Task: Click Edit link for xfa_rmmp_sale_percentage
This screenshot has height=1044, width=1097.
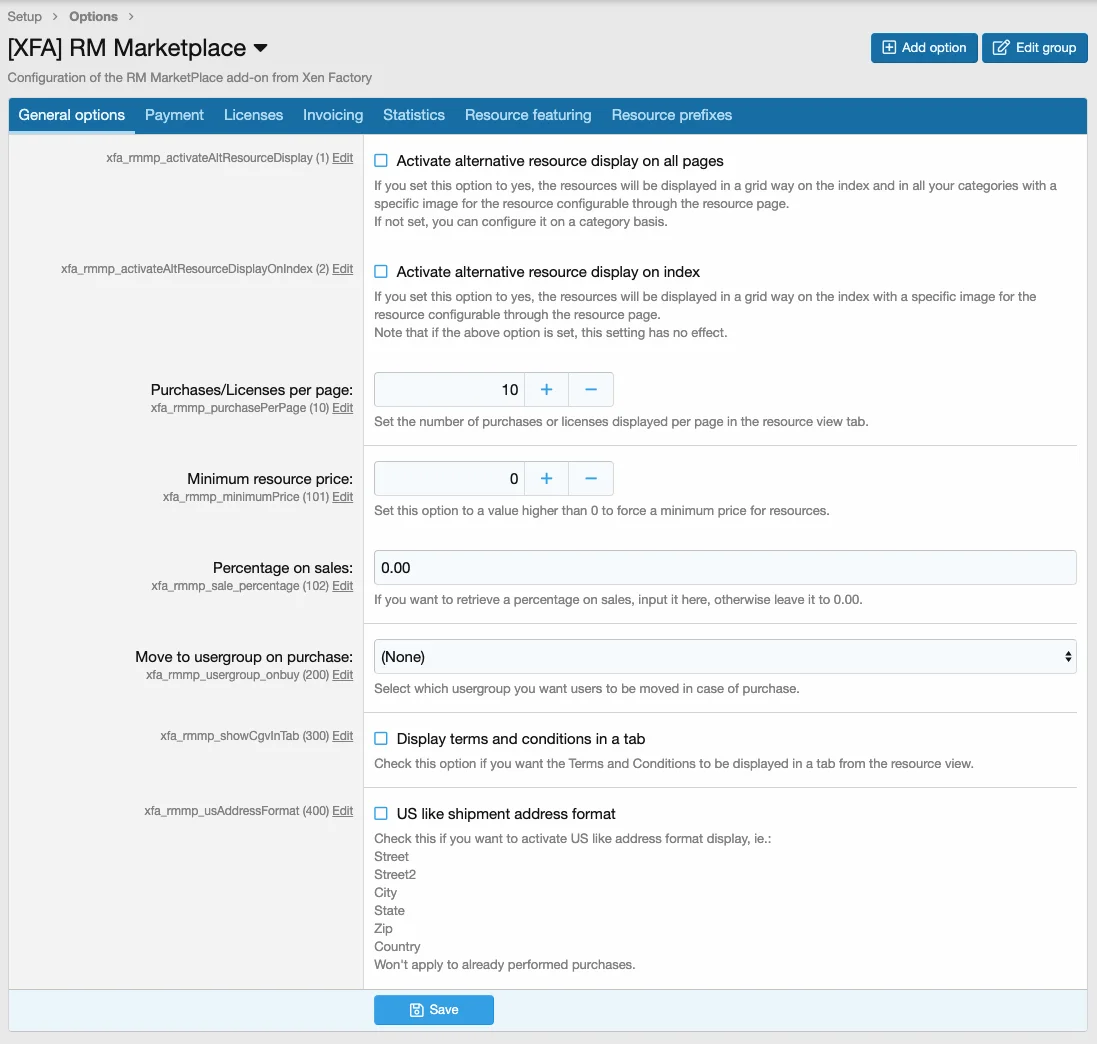Action: (342, 586)
